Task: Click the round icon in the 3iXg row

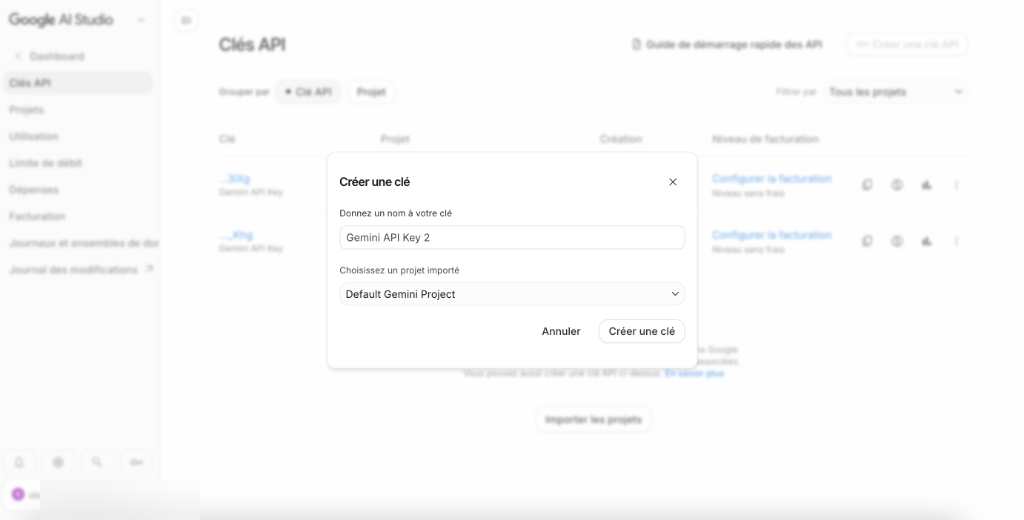Action: click(897, 185)
